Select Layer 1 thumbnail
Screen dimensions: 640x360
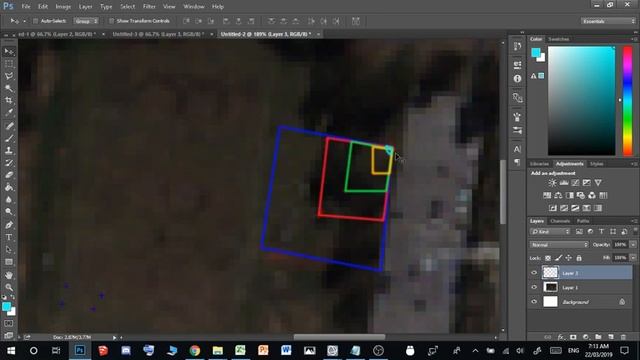(550, 287)
